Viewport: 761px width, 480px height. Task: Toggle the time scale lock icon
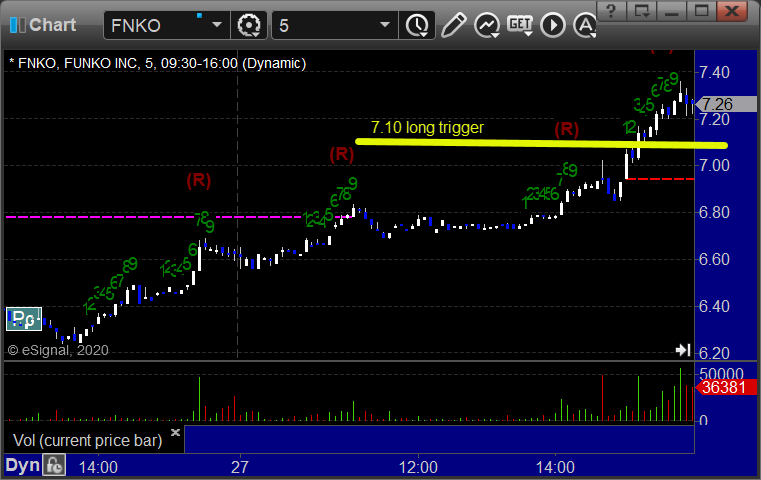(x=54, y=465)
